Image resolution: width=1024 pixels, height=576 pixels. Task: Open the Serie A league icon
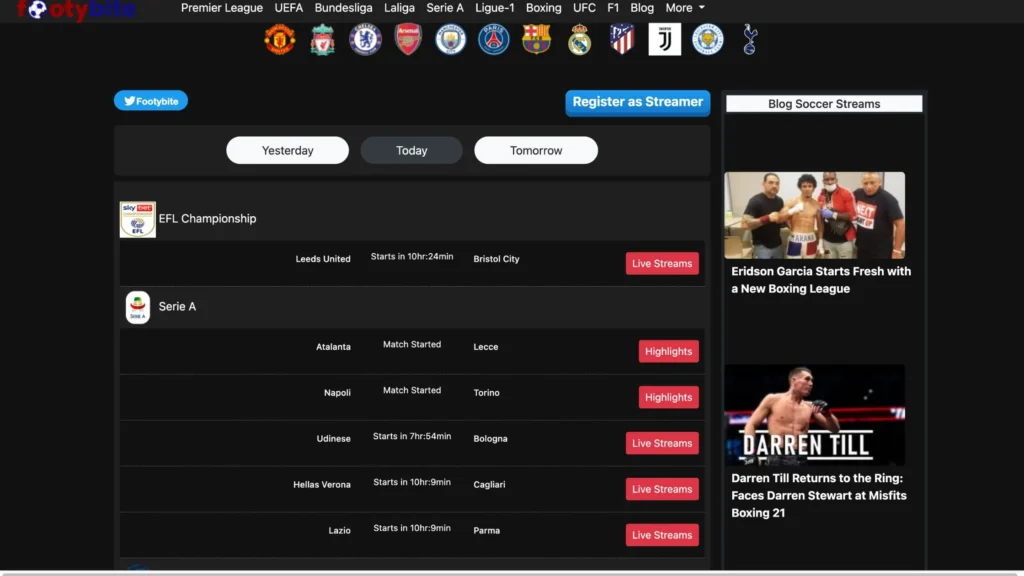tap(137, 307)
